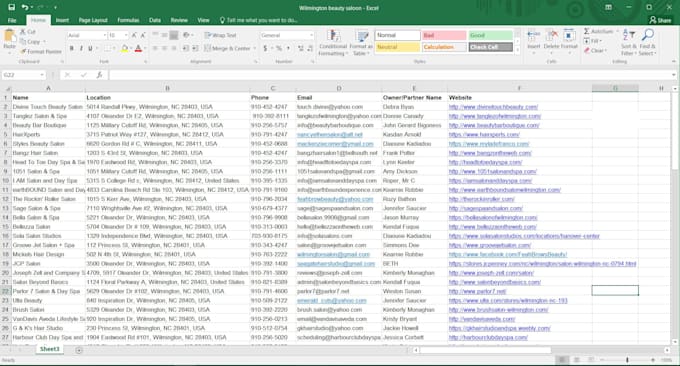680x366 pixels.
Task: Switch to the View tab
Action: pyautogui.click(x=203, y=20)
